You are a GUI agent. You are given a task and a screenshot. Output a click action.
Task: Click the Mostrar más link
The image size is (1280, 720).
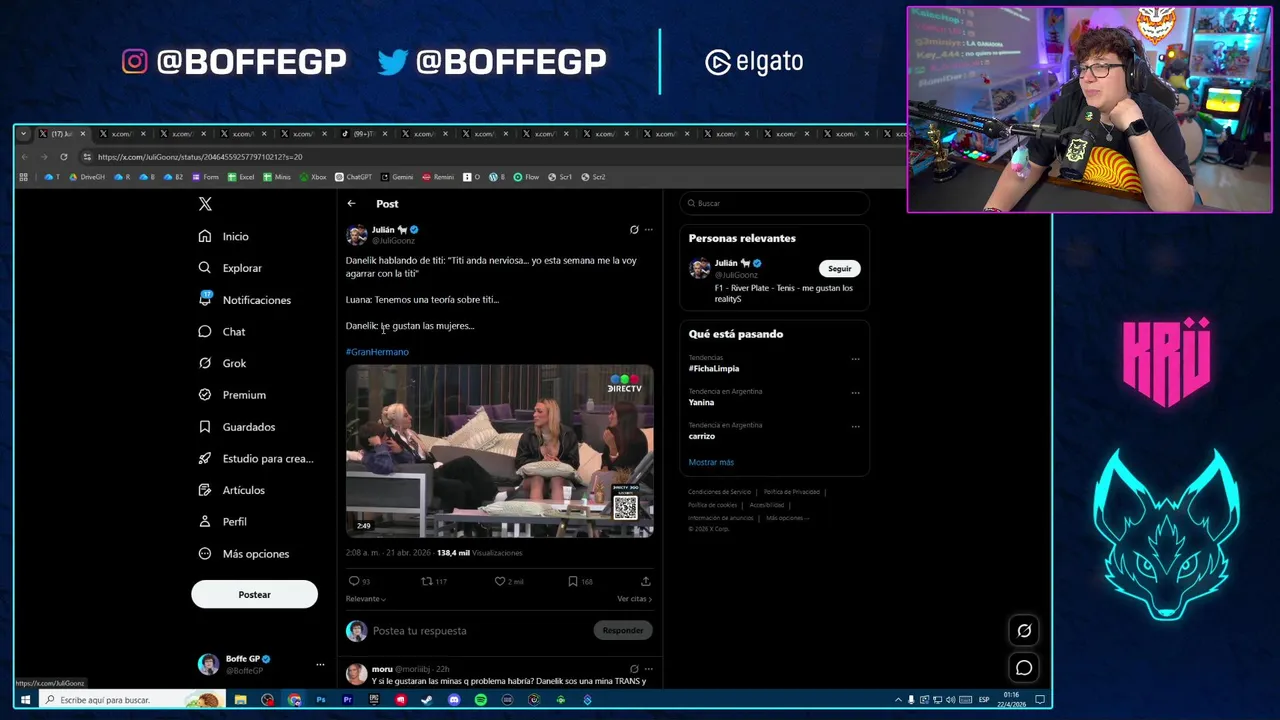711,463
